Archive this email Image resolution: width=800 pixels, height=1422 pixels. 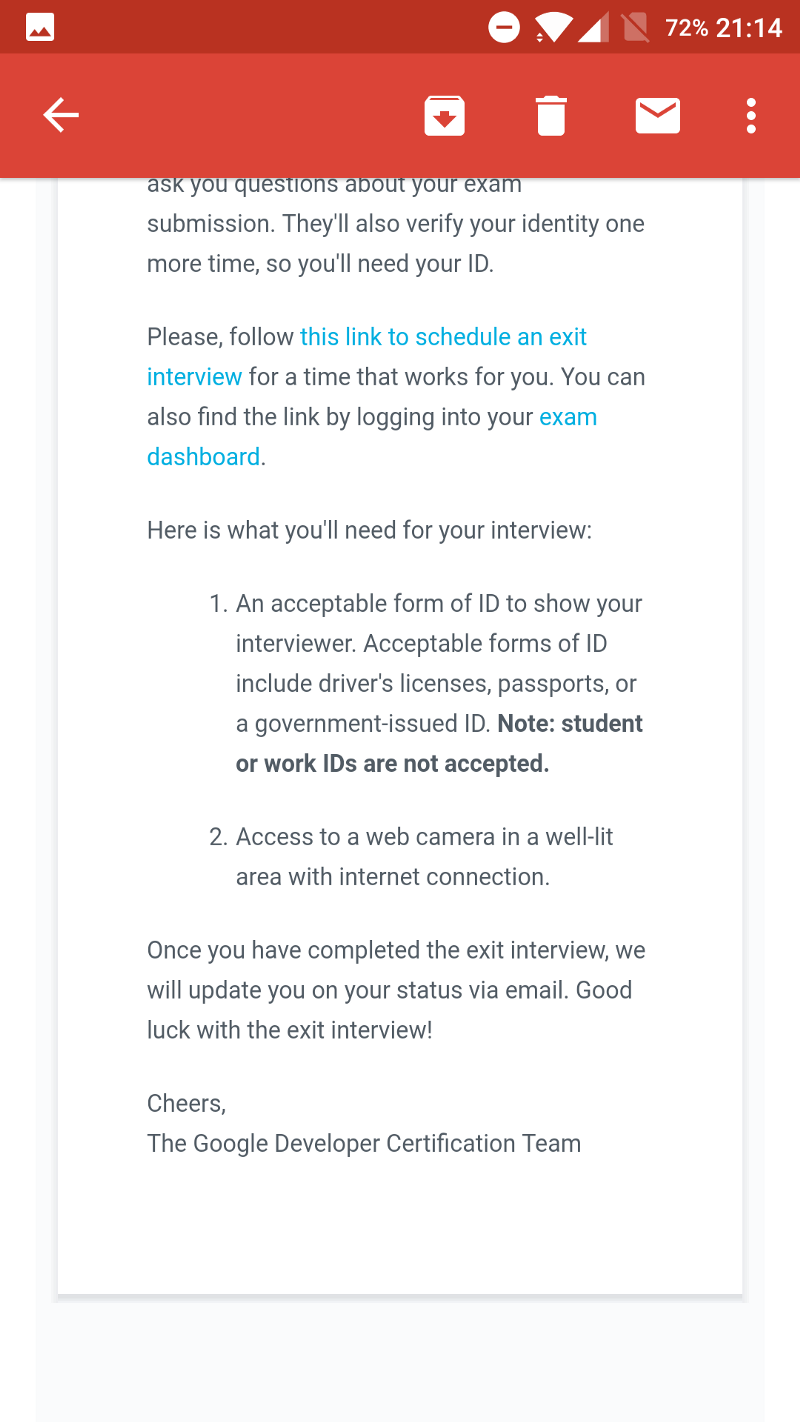click(444, 116)
